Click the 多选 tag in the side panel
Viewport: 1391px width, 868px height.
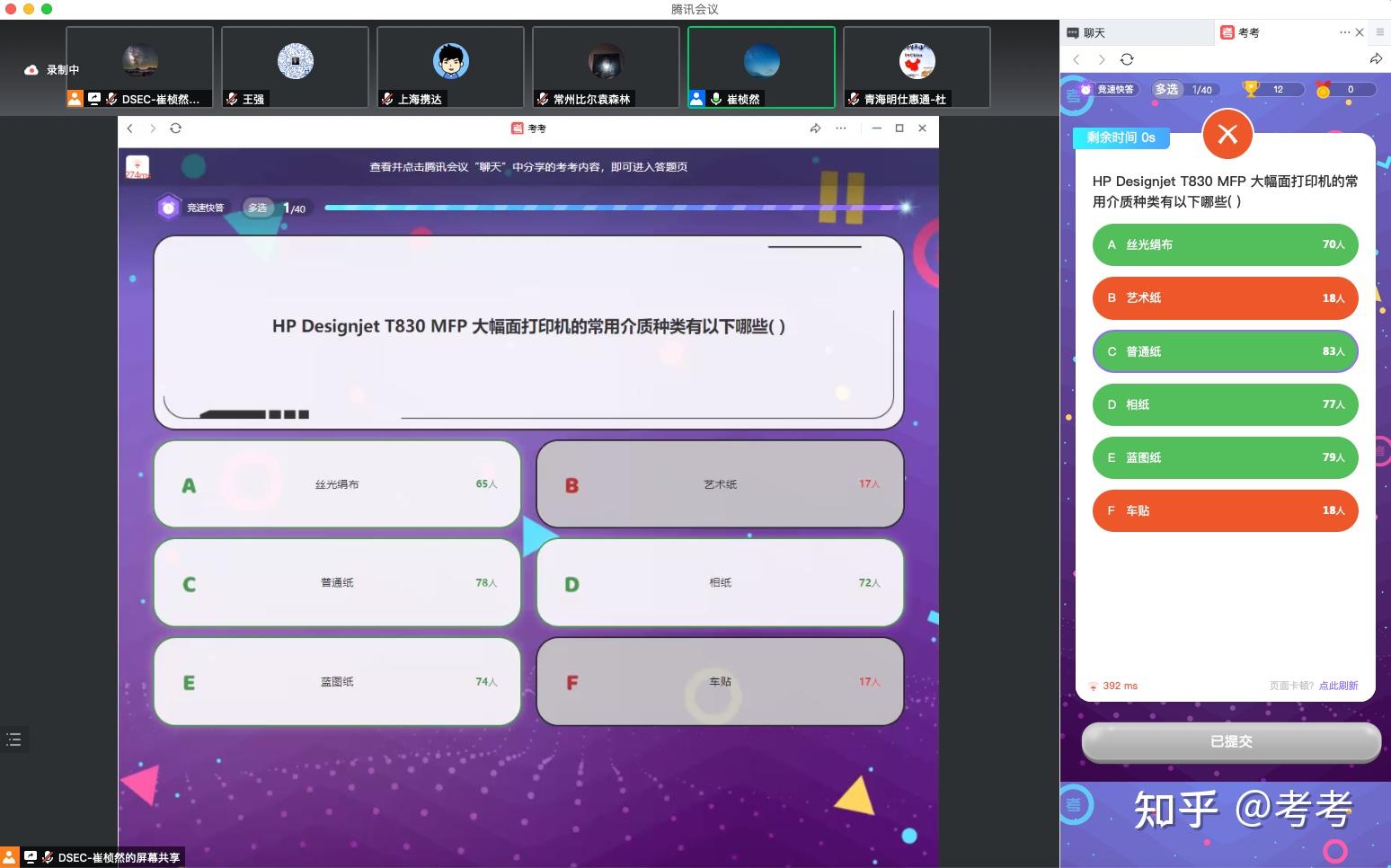click(1166, 89)
